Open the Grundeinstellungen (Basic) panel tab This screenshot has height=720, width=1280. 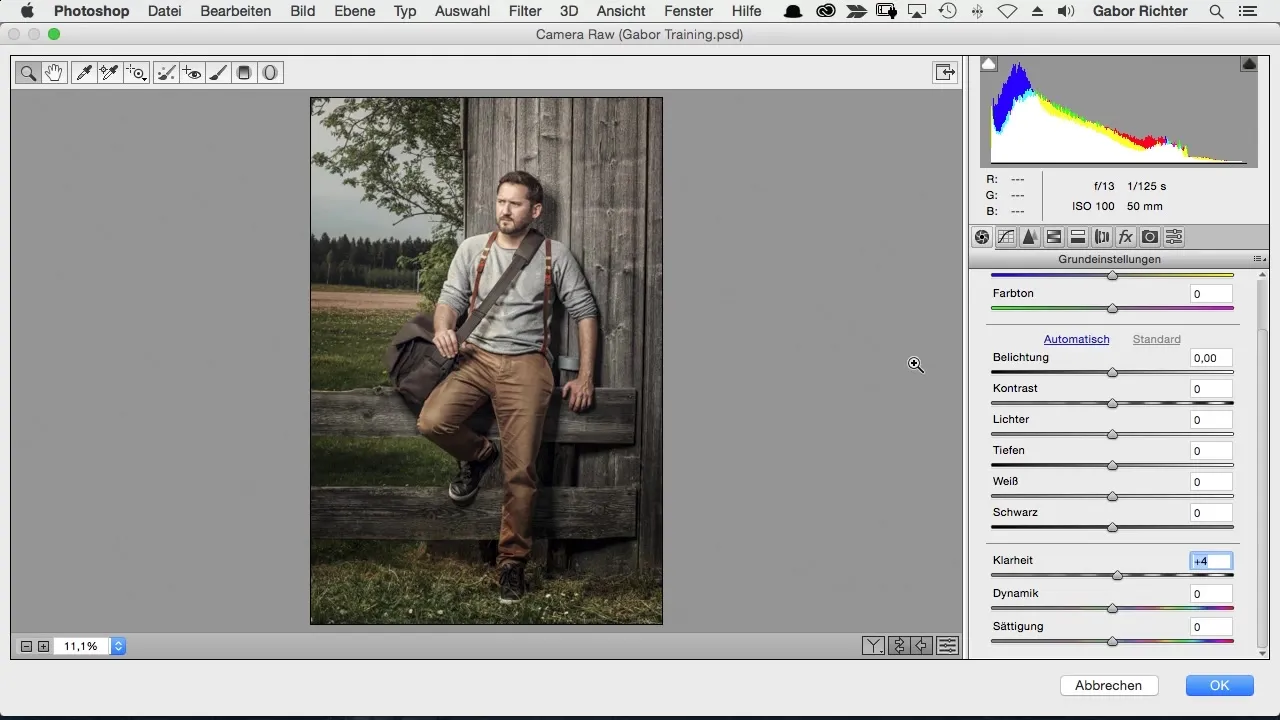click(x=982, y=237)
